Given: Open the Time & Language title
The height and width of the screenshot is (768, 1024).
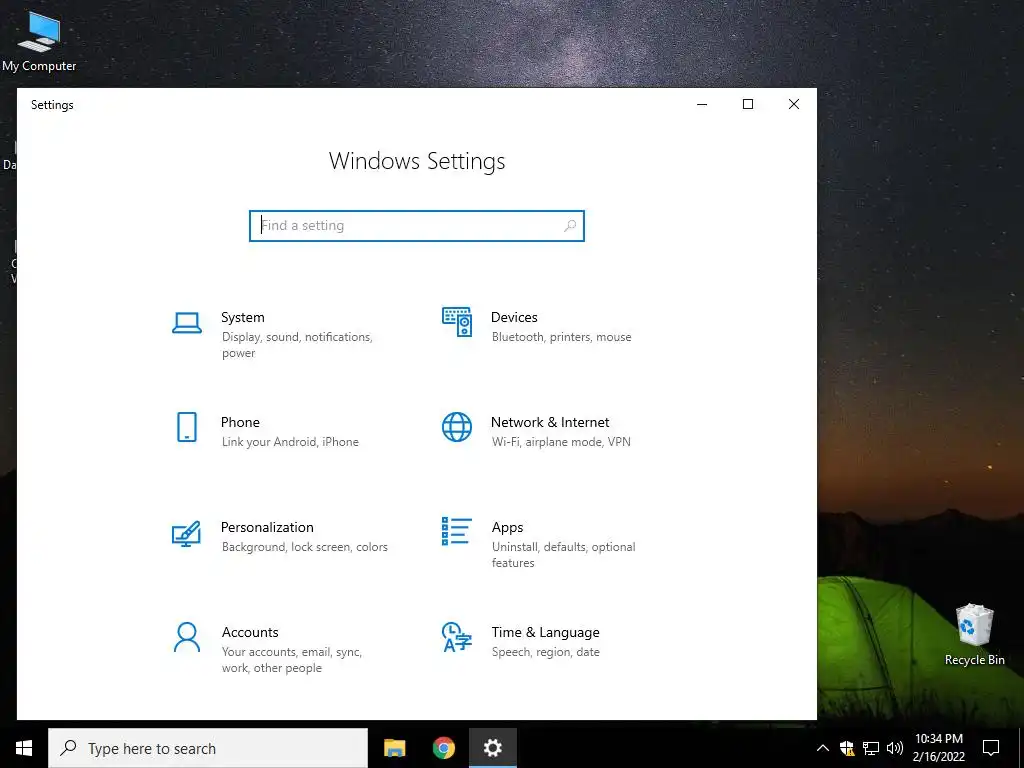Looking at the screenshot, I should pyautogui.click(x=545, y=632).
